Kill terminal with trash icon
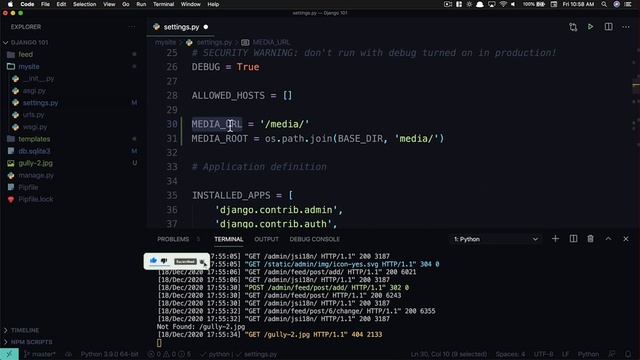Viewport: 640px width, 360px height. click(x=591, y=239)
